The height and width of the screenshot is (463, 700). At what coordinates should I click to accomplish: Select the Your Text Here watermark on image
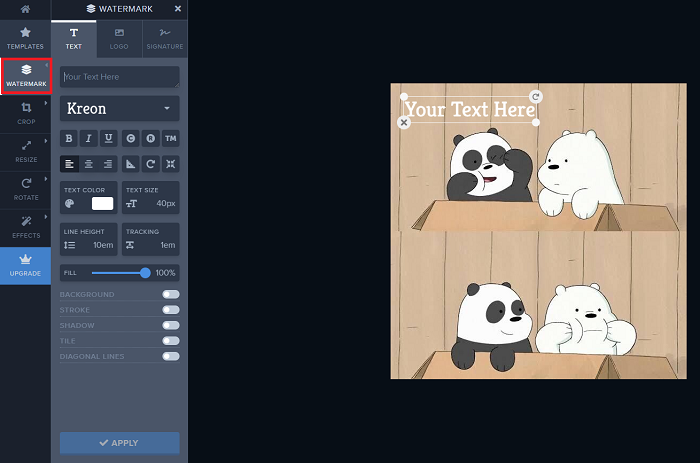click(x=470, y=109)
